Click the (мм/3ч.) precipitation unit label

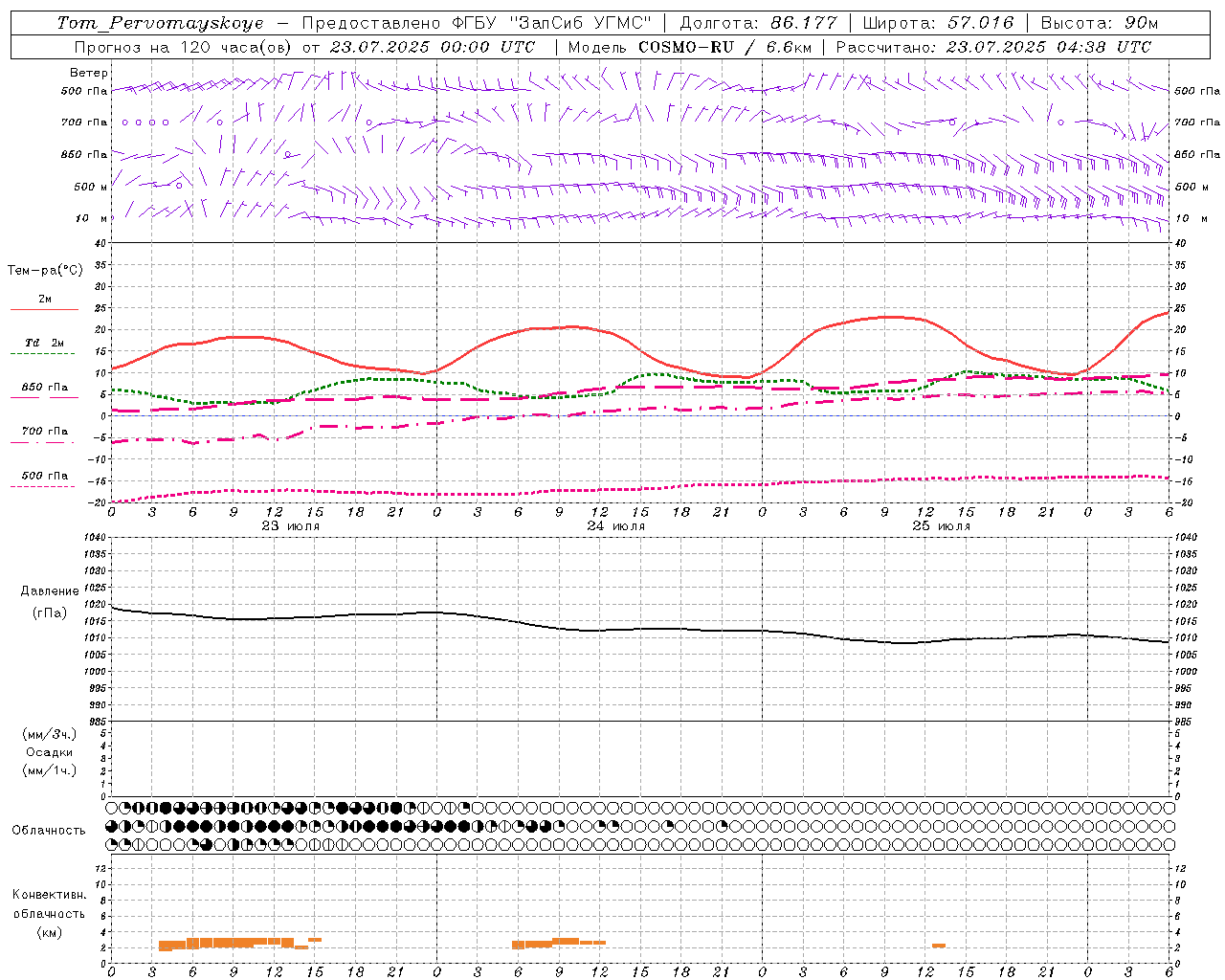(x=50, y=734)
